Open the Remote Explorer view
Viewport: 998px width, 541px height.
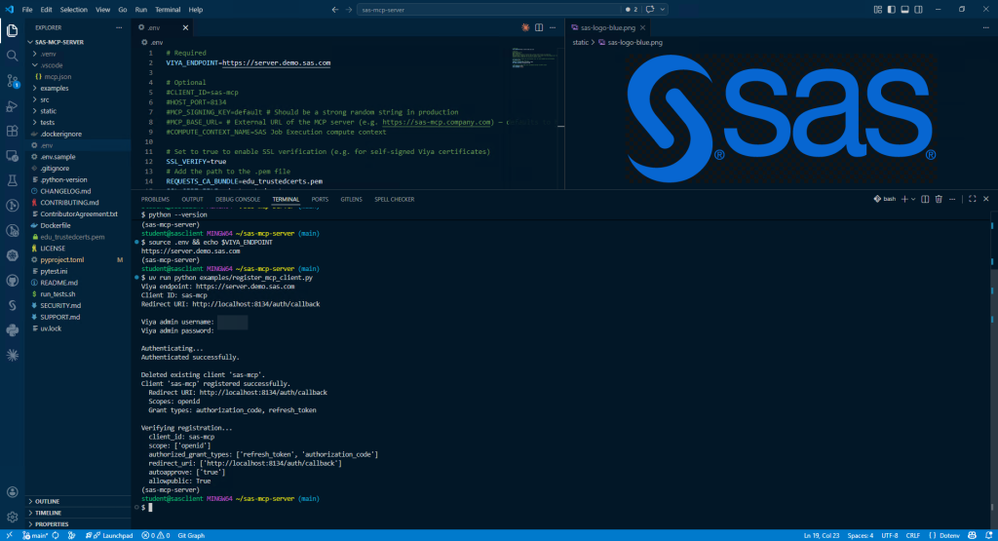[12, 155]
